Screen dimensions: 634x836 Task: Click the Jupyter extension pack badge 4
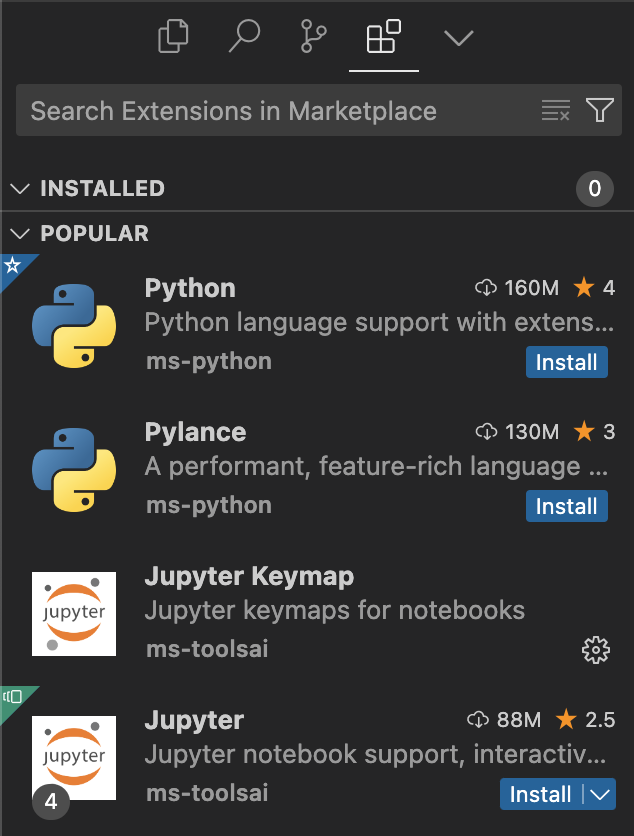pyautogui.click(x=51, y=801)
